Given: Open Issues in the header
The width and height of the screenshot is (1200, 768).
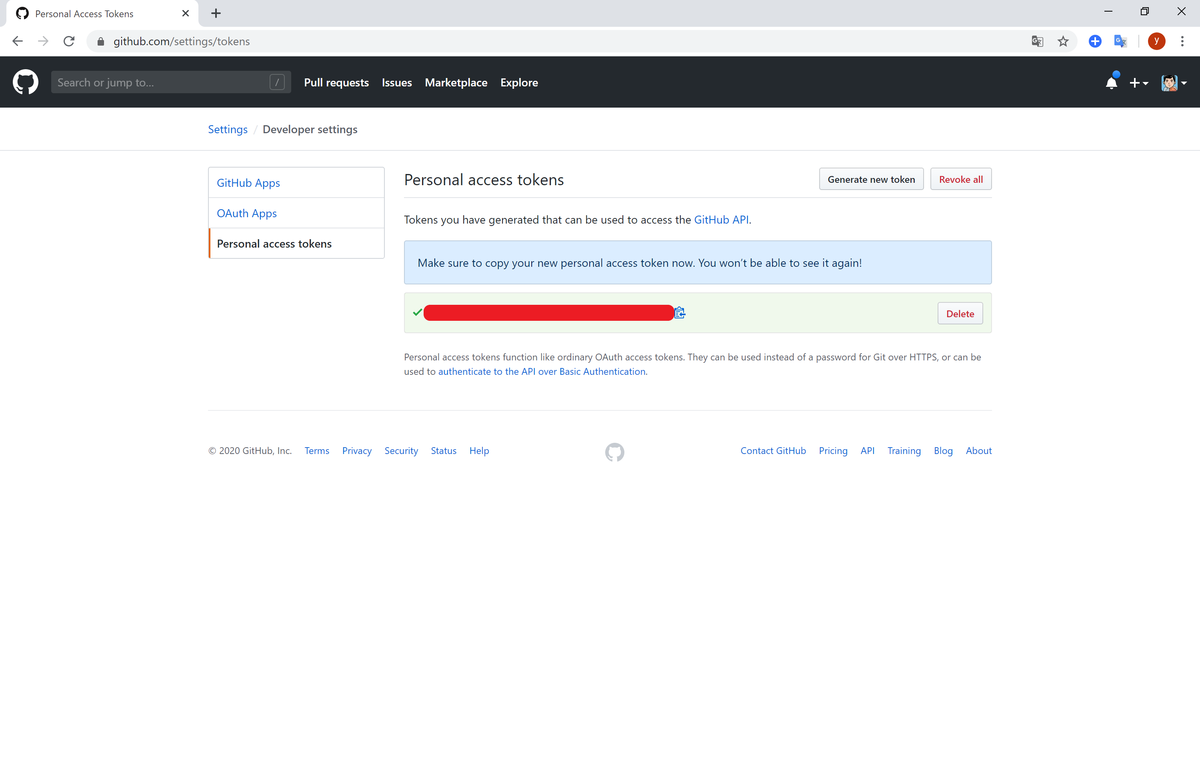Looking at the screenshot, I should click(x=397, y=83).
